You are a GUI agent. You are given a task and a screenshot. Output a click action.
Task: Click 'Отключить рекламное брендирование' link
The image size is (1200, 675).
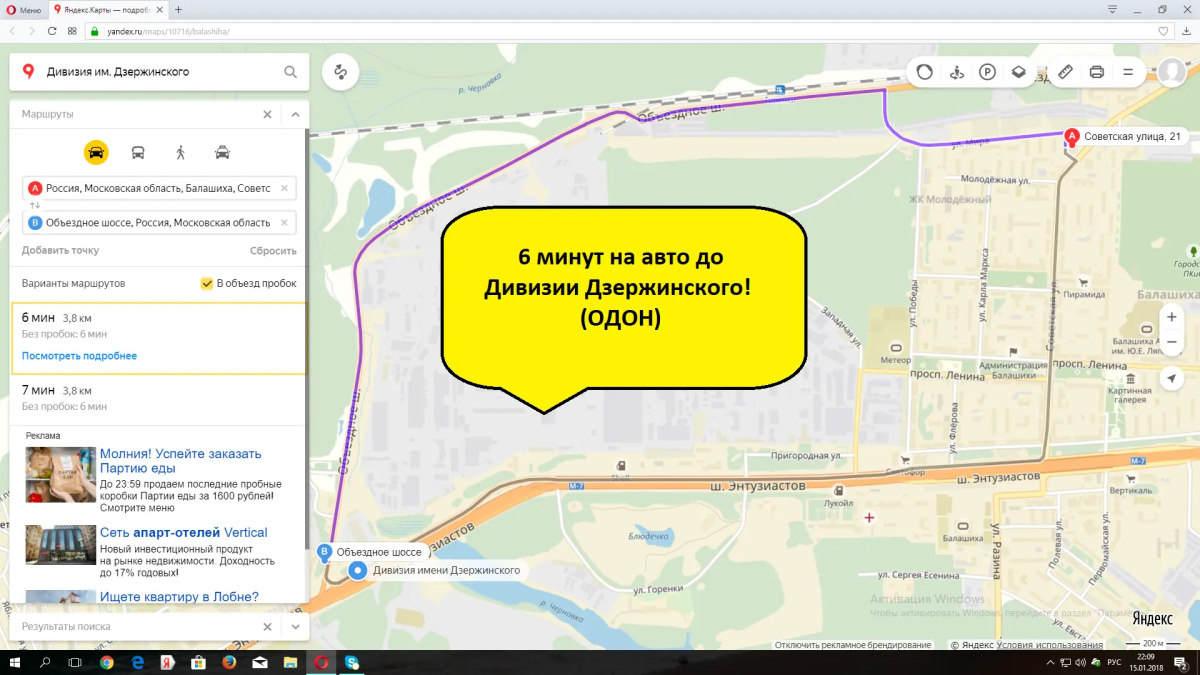(x=852, y=645)
